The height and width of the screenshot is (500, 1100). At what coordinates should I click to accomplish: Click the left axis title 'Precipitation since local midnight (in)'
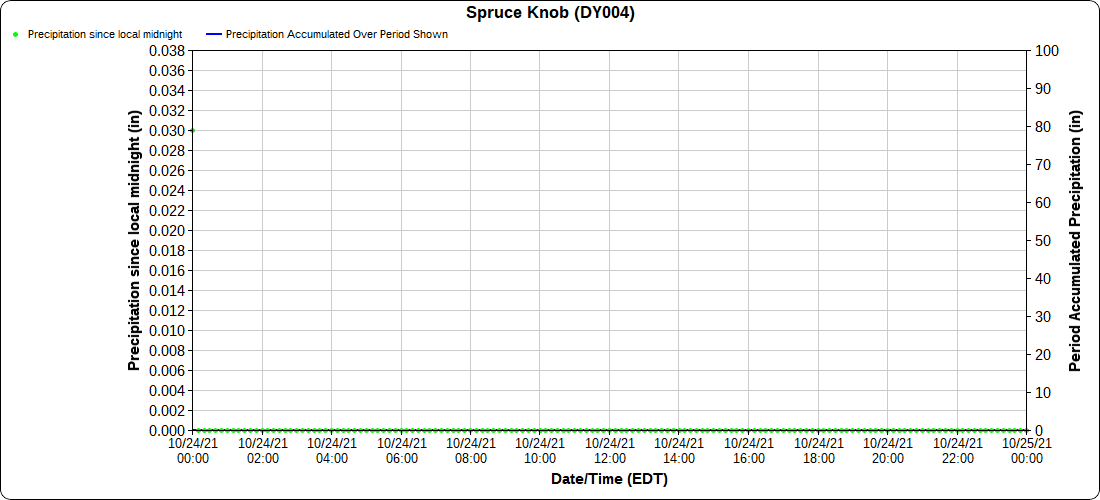(134, 240)
